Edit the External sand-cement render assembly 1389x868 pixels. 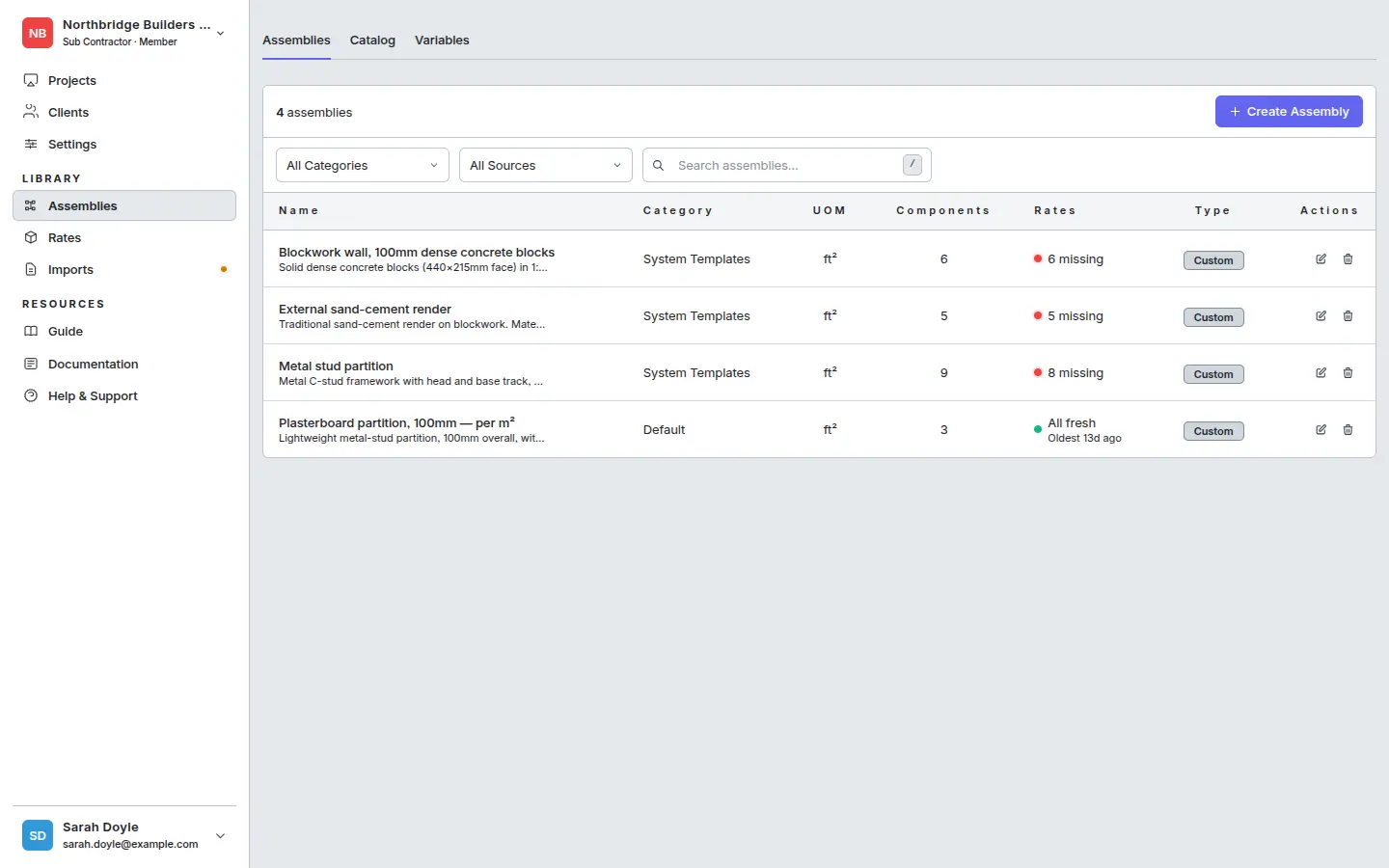pyautogui.click(x=1321, y=315)
